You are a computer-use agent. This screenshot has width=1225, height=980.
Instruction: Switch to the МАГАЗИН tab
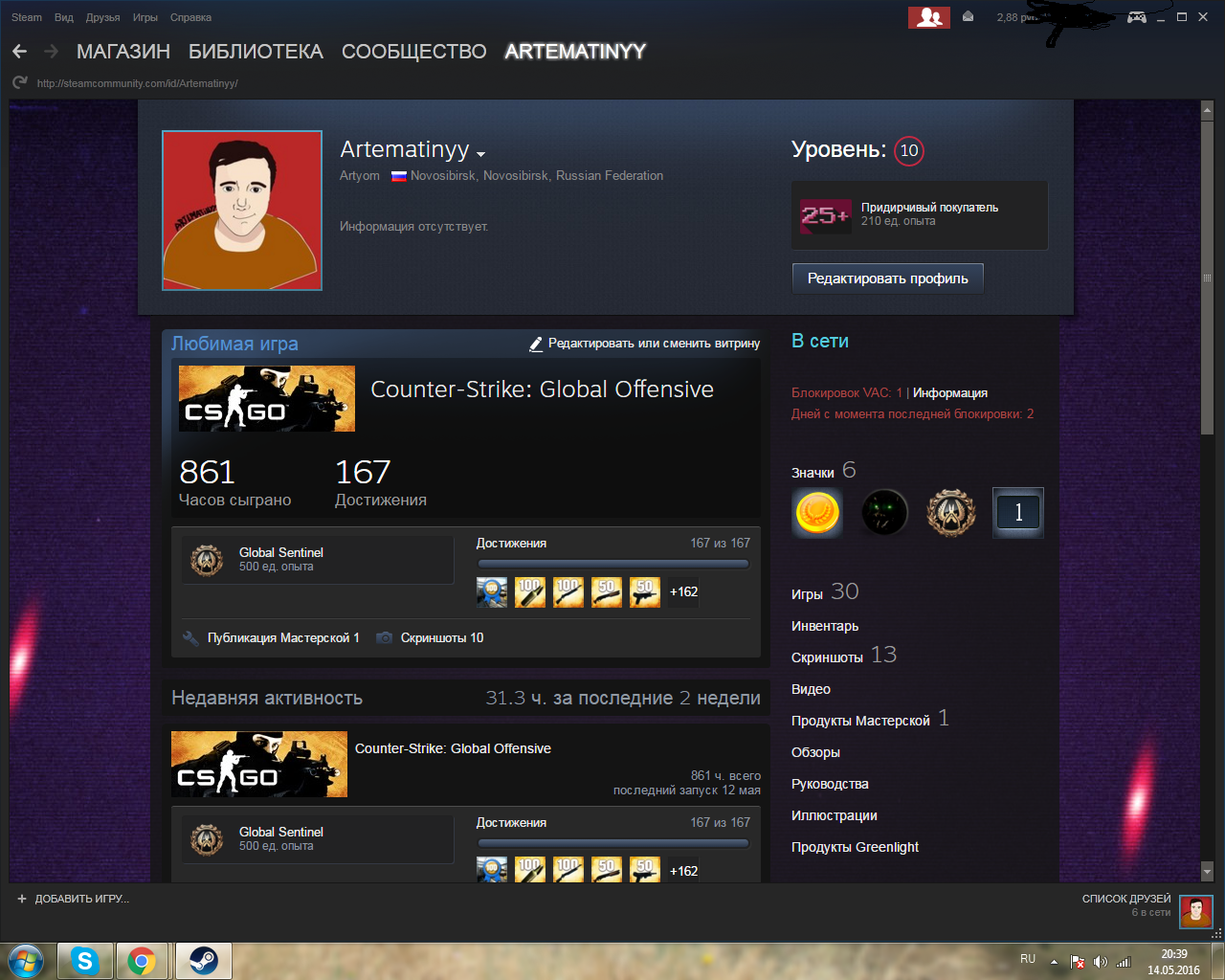click(x=123, y=52)
